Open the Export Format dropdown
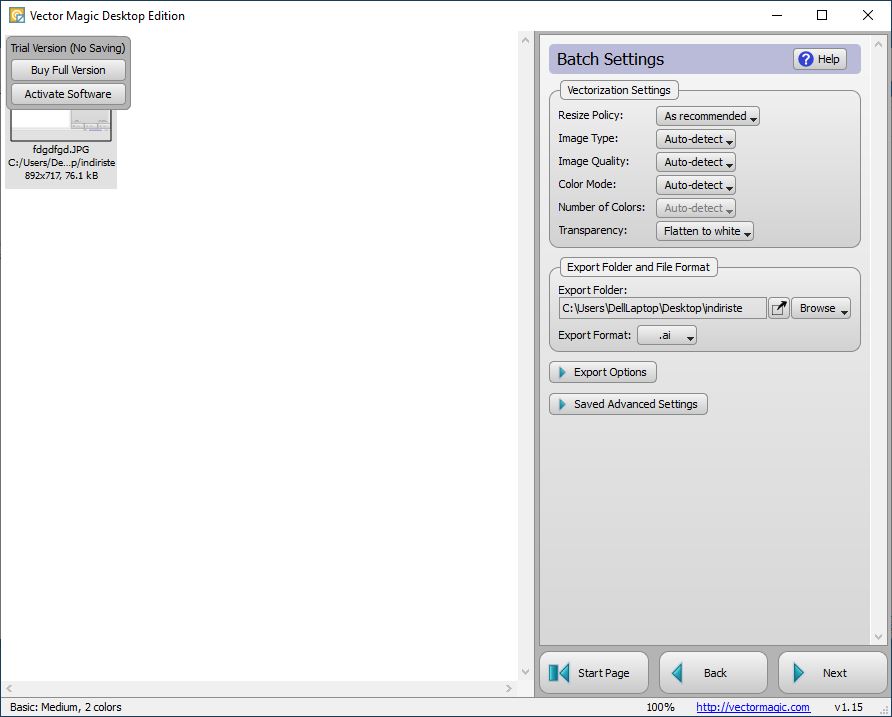Screen dimensions: 892x717 (667, 335)
